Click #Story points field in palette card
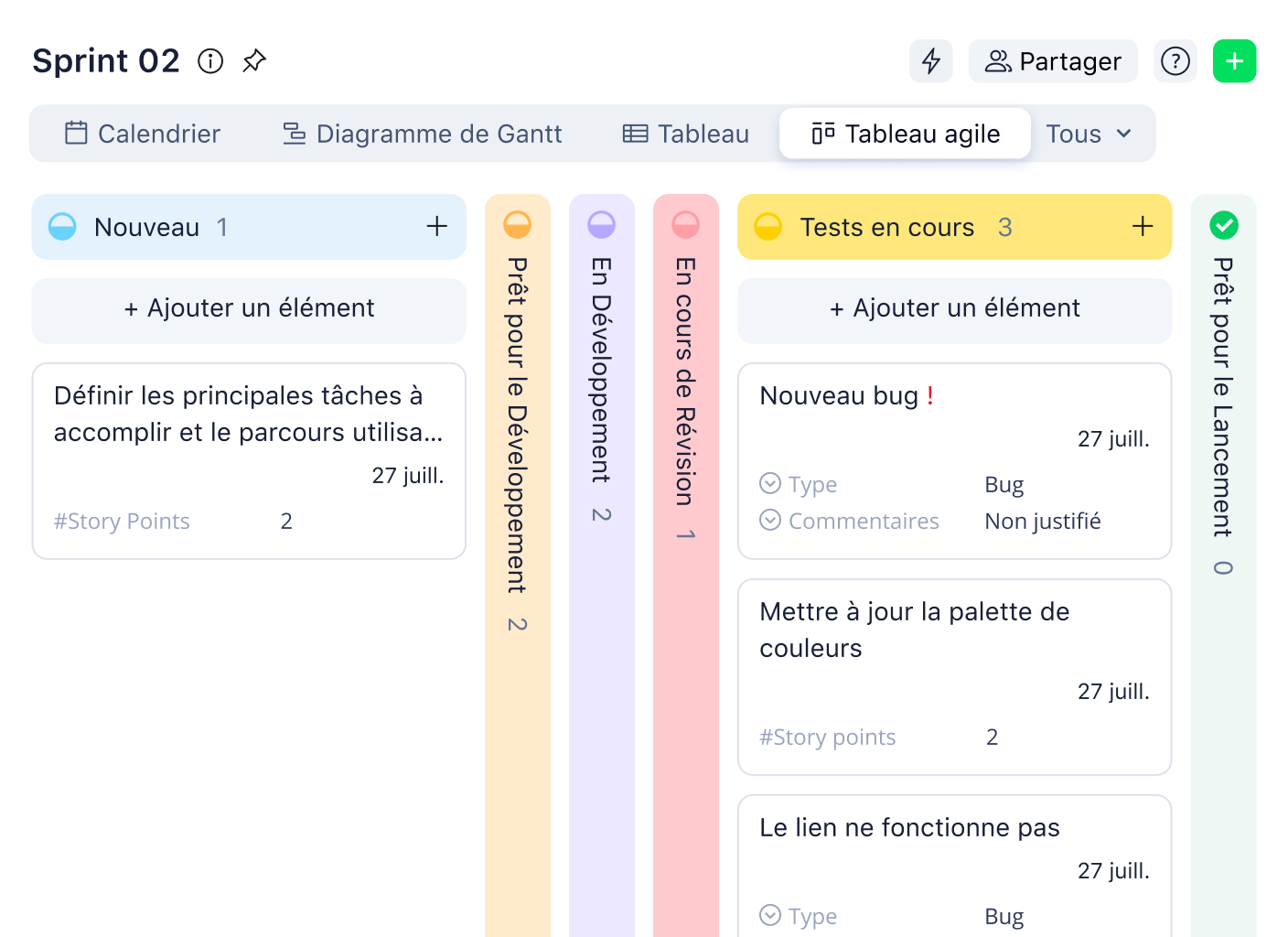Screen dimensions: 1288x937 828,738
